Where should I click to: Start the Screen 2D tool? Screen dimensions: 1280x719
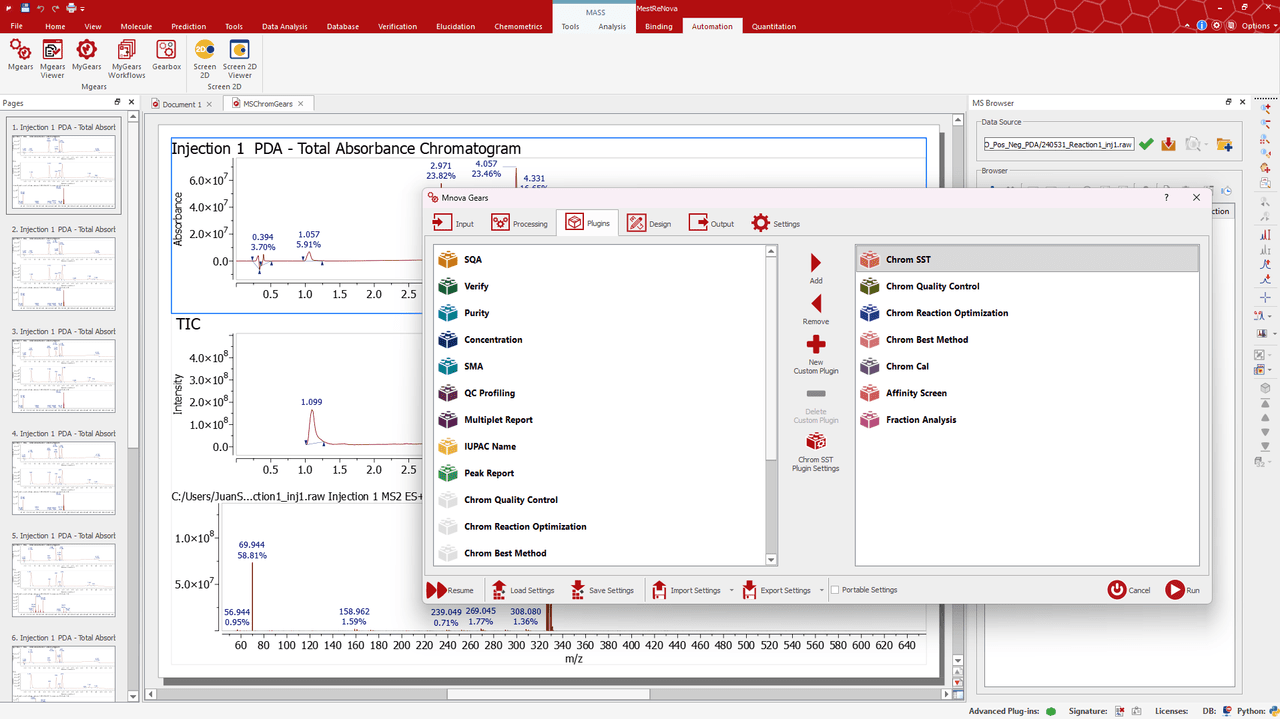coord(205,58)
